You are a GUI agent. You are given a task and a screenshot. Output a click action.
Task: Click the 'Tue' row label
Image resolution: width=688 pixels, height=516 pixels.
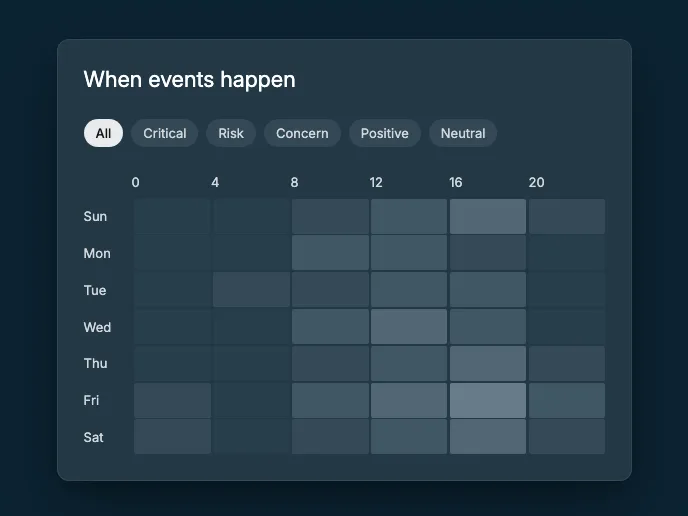95,290
